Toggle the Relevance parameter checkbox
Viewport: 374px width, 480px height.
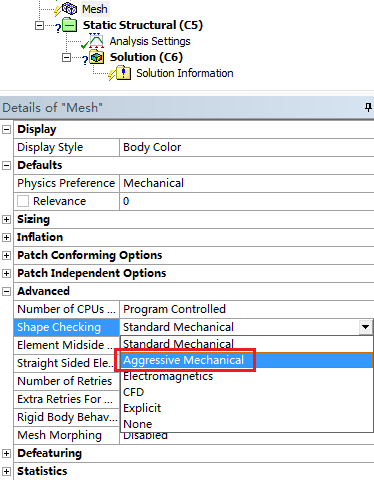pos(23,201)
